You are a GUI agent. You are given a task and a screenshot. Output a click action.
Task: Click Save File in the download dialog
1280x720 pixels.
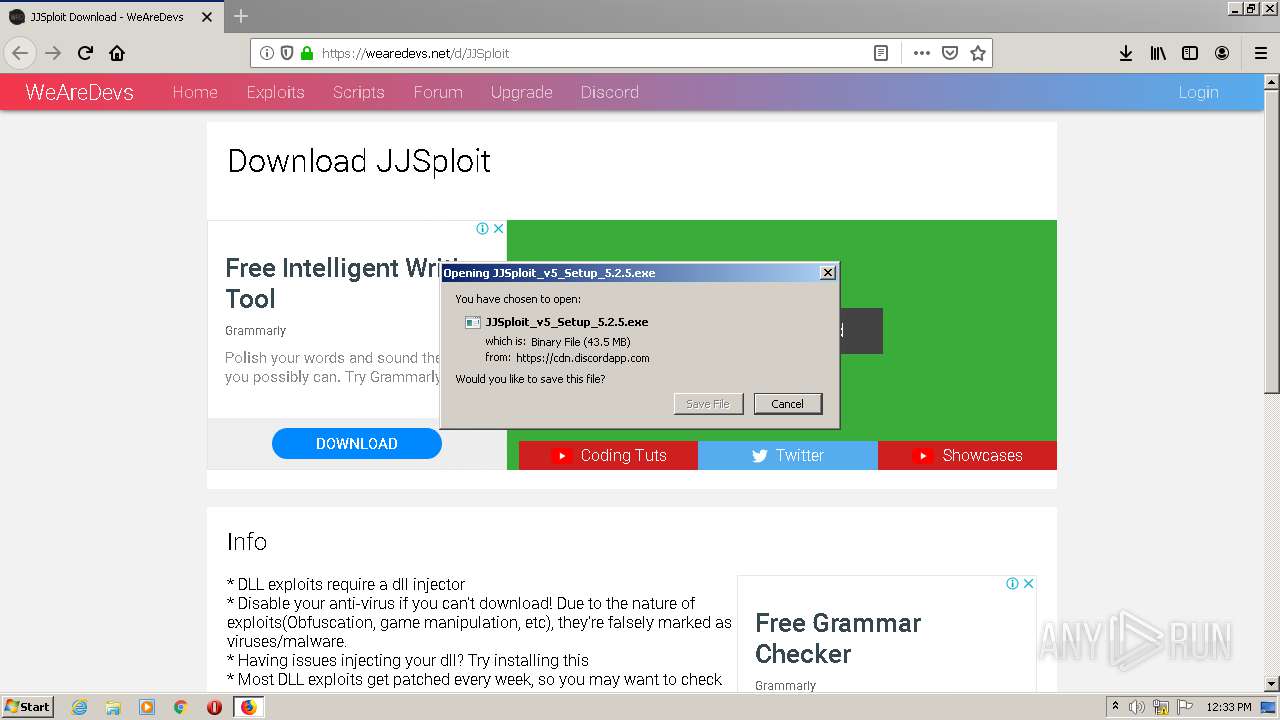point(708,404)
